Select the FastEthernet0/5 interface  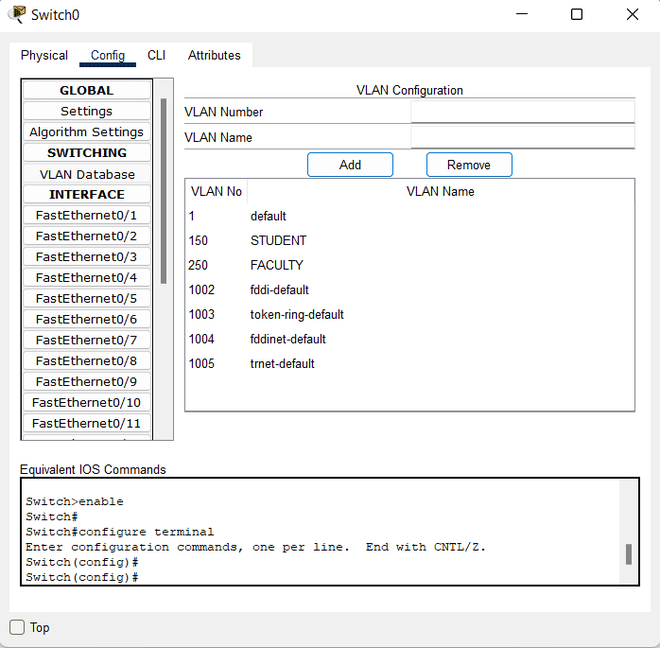coord(86,298)
